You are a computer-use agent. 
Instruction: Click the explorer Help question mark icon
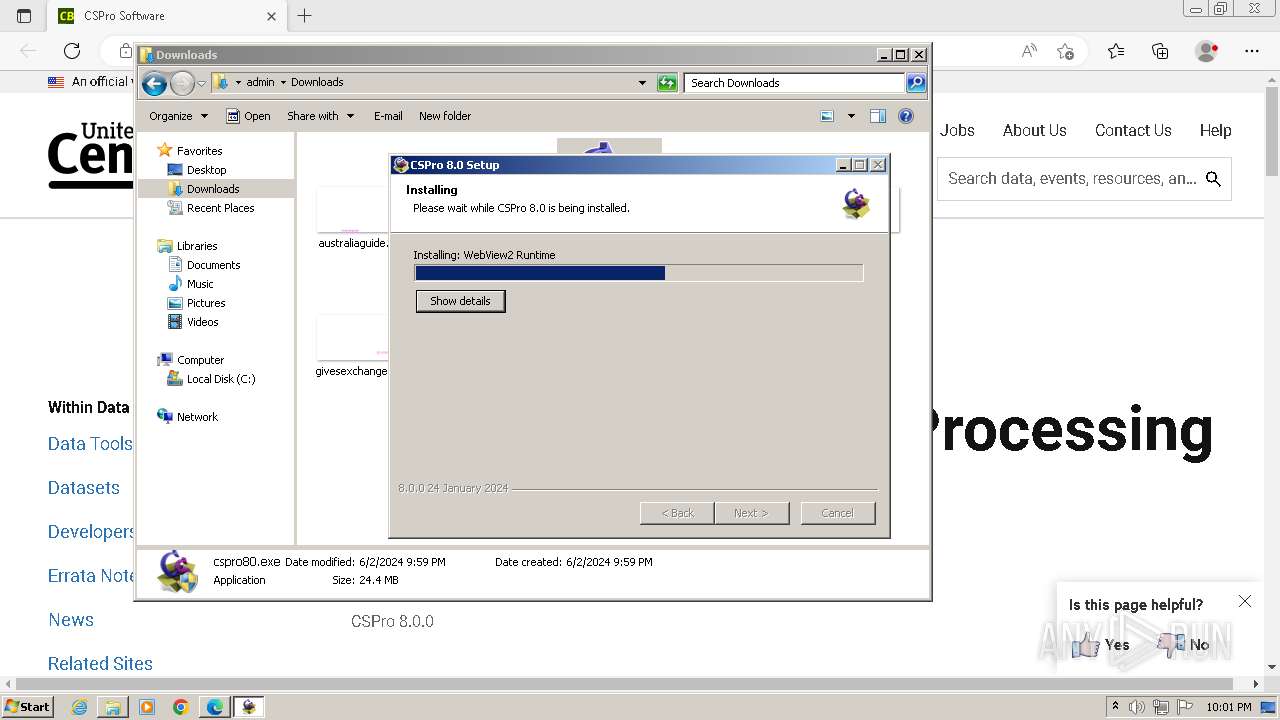pyautogui.click(x=906, y=116)
